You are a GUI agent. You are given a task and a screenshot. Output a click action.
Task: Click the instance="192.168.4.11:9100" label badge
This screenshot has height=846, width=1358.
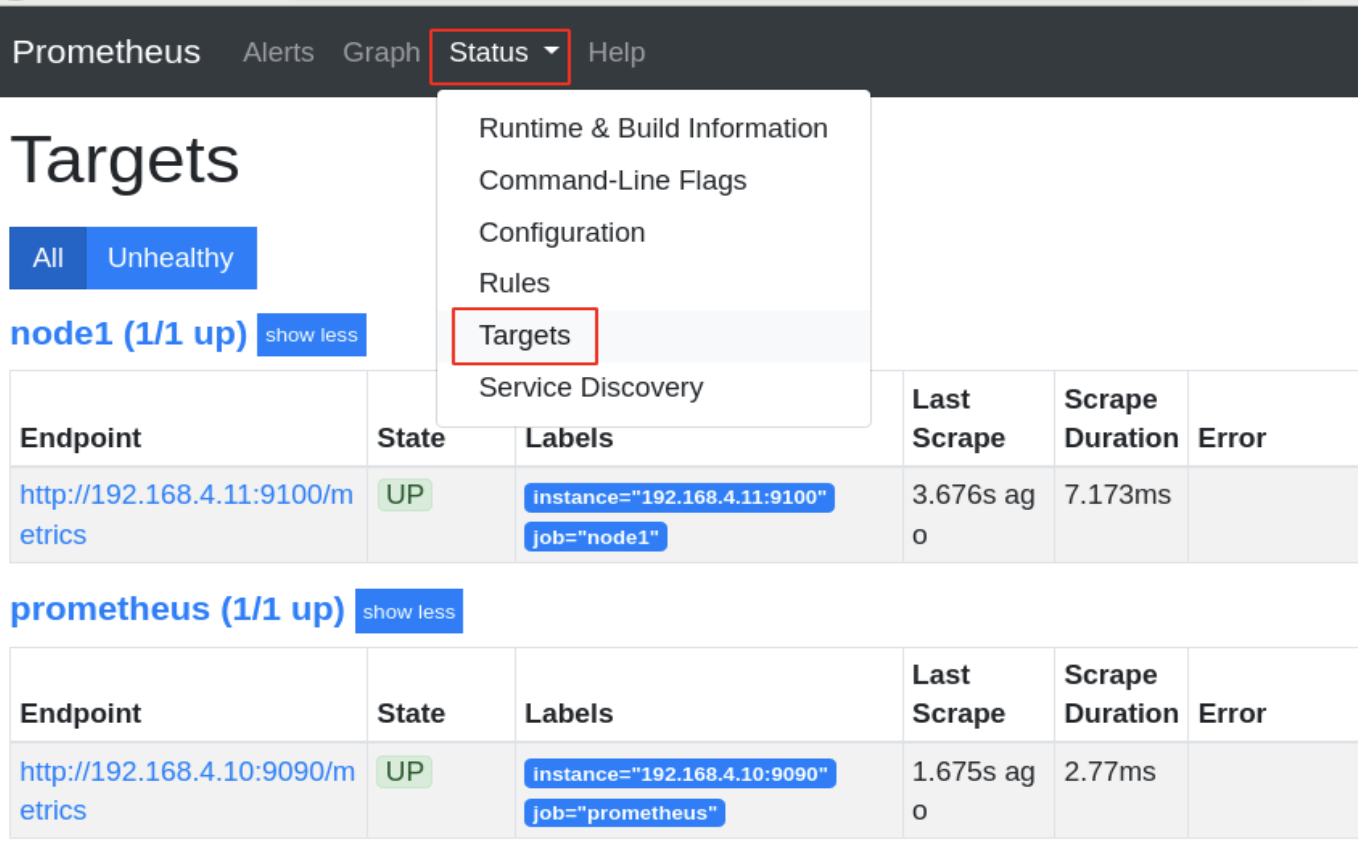tap(679, 498)
